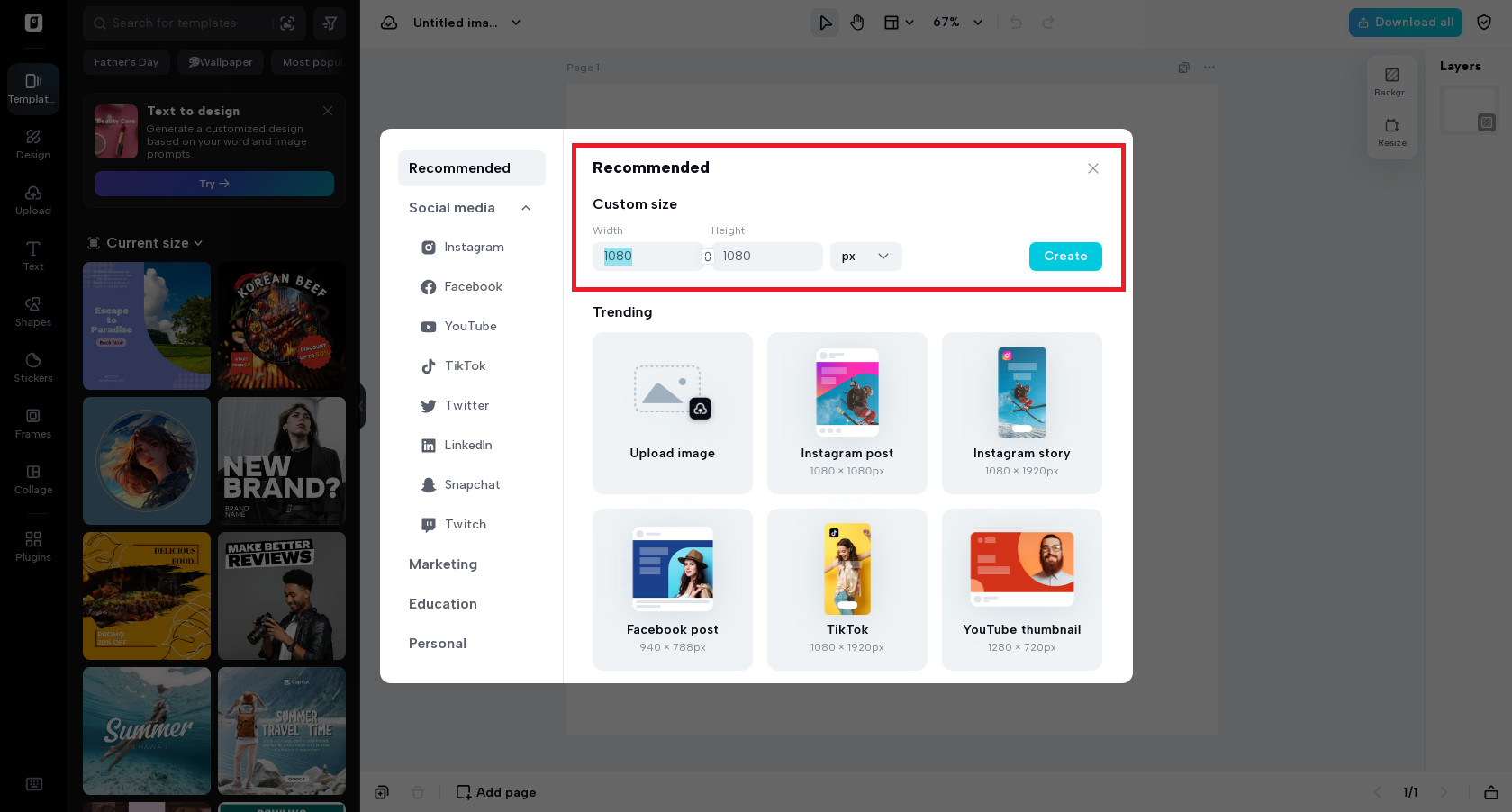Screen dimensions: 1512x812
Task: Choose the Instagram story size card
Action: point(1022,413)
